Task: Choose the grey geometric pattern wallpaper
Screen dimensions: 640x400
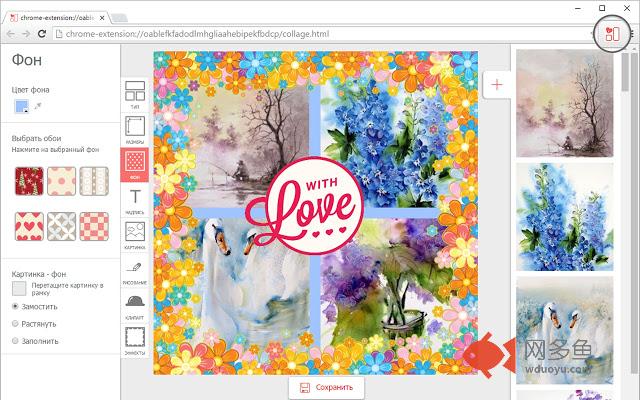Action: pos(62,226)
